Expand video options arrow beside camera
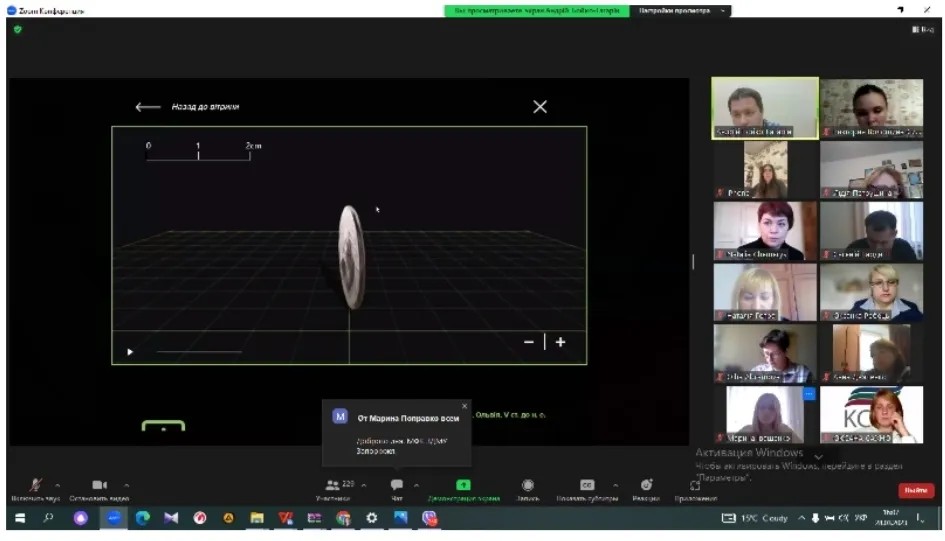The width and height of the screenshot is (945, 541). pyautogui.click(x=126, y=485)
